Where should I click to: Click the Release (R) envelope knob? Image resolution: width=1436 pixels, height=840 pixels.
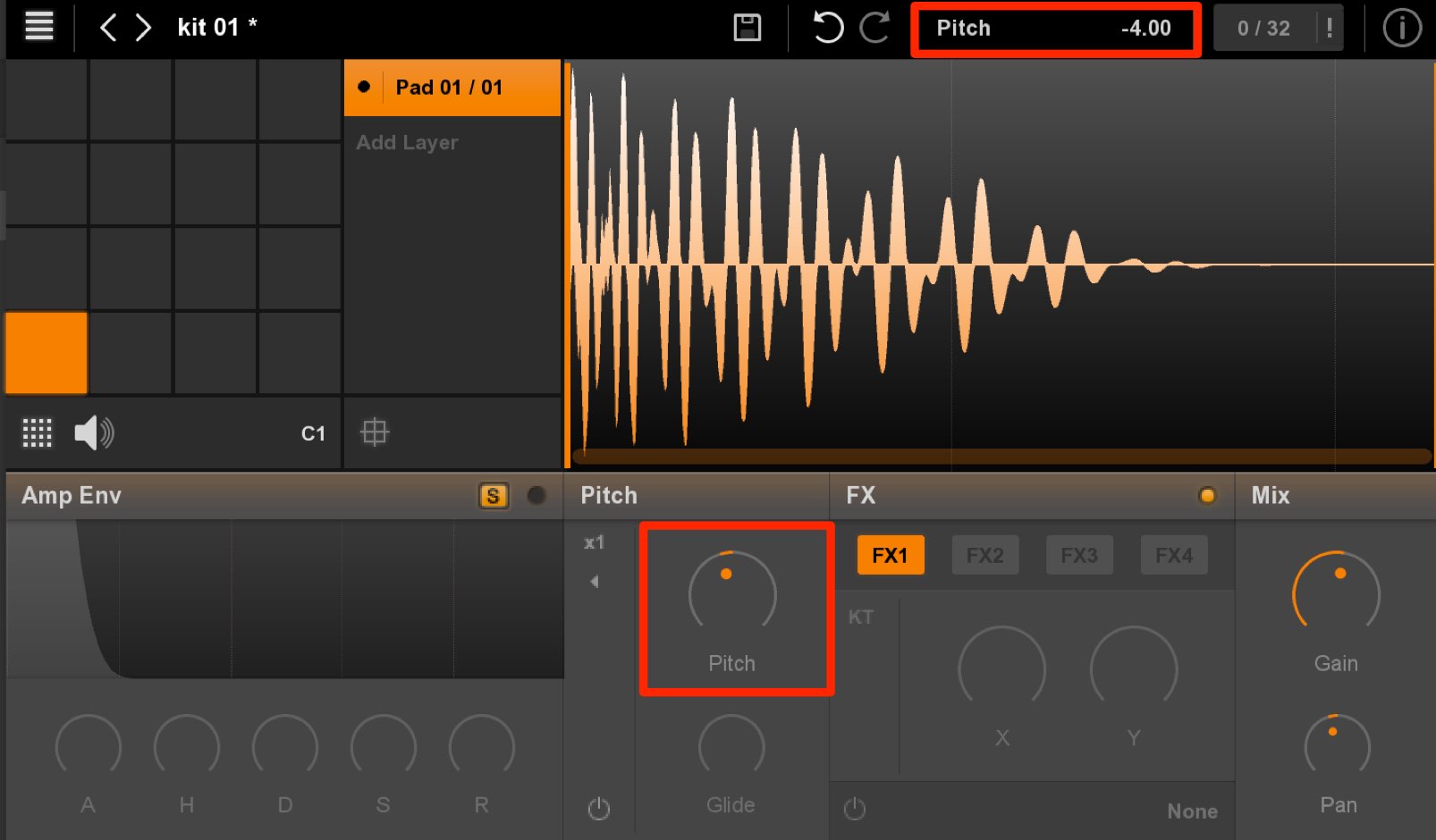(x=481, y=746)
